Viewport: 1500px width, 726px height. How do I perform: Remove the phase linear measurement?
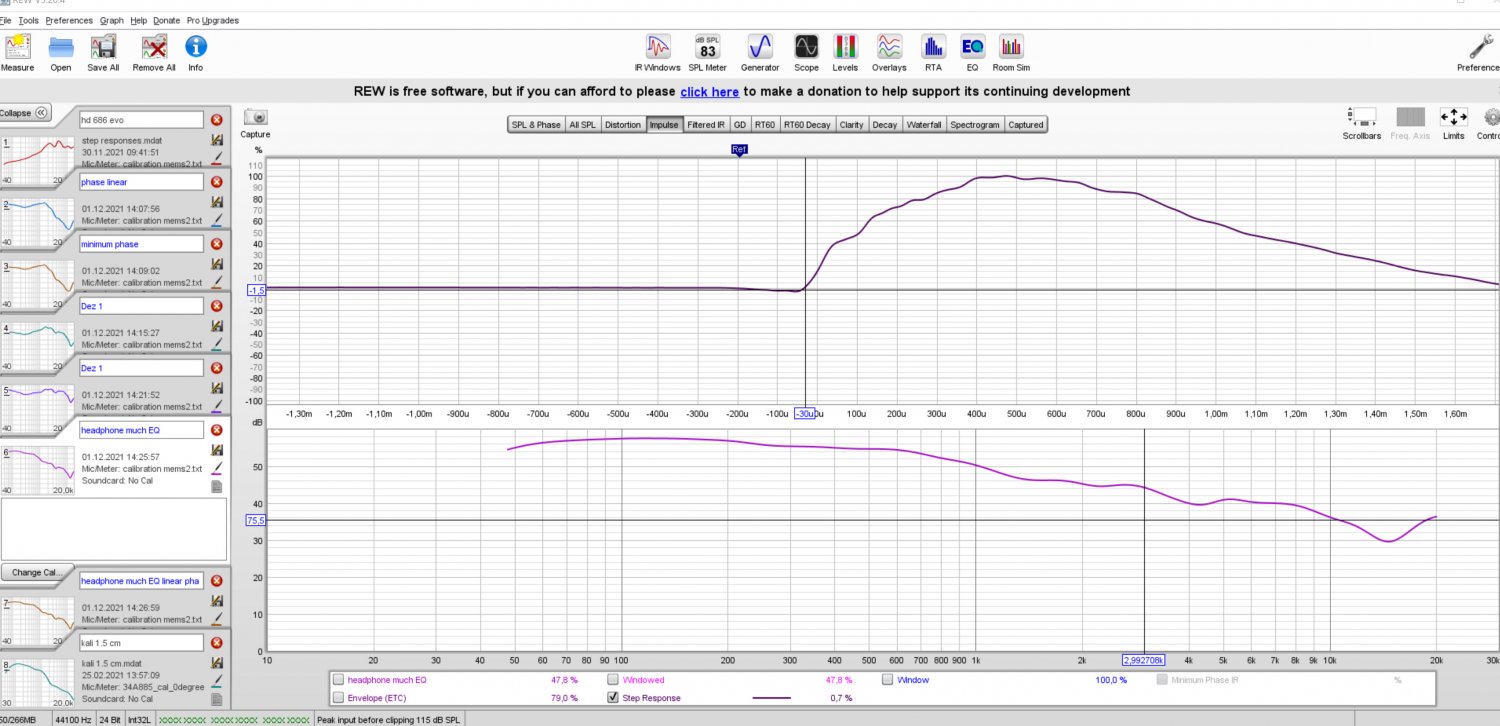(x=216, y=182)
